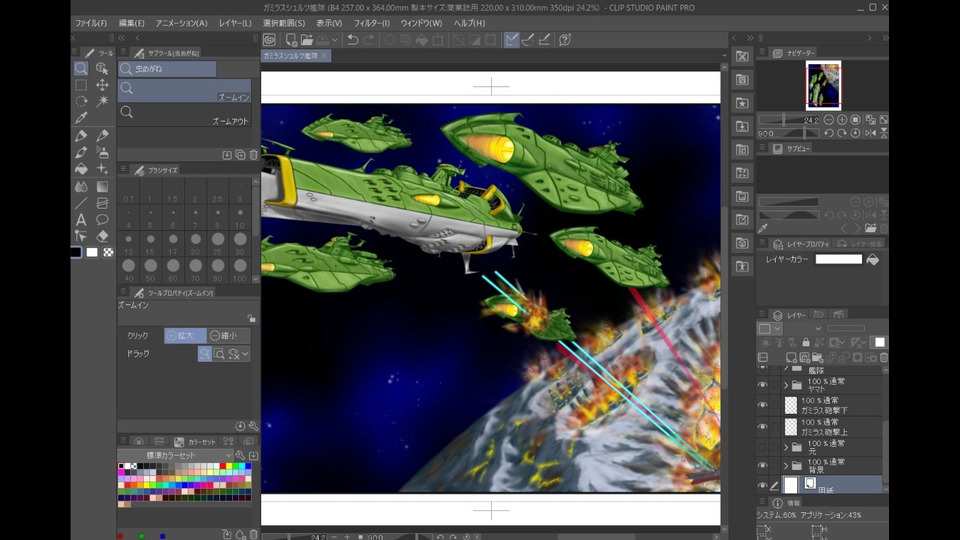Select the Pen tool
Image resolution: width=960 pixels, height=540 pixels.
pyautogui.click(x=81, y=135)
